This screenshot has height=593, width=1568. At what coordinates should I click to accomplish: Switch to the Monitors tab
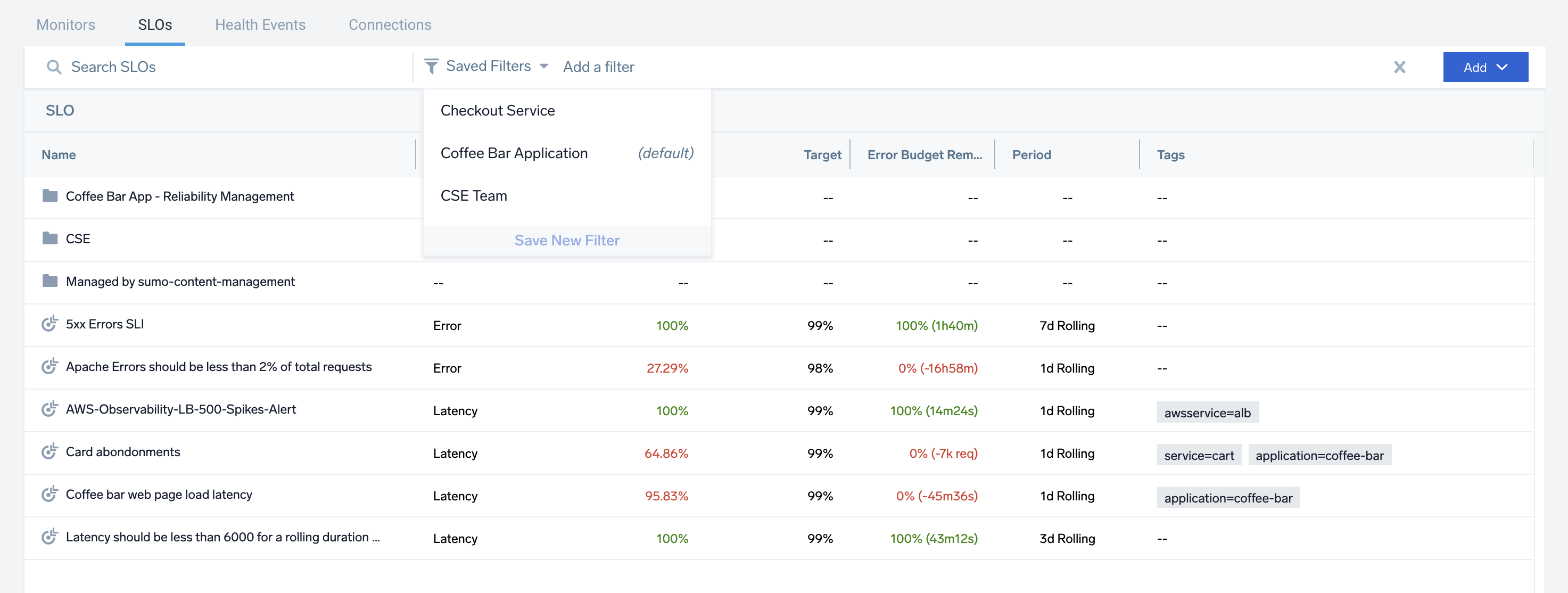tap(66, 25)
